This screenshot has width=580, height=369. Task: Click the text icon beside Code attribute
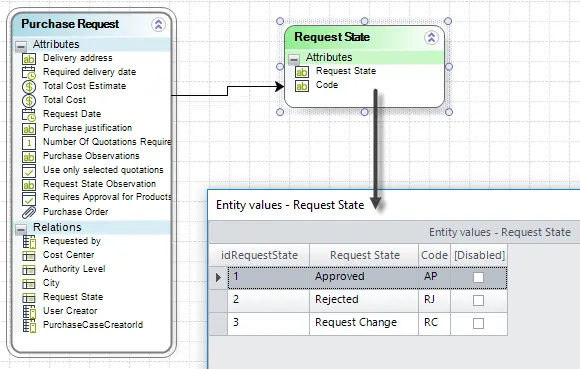pos(302,86)
